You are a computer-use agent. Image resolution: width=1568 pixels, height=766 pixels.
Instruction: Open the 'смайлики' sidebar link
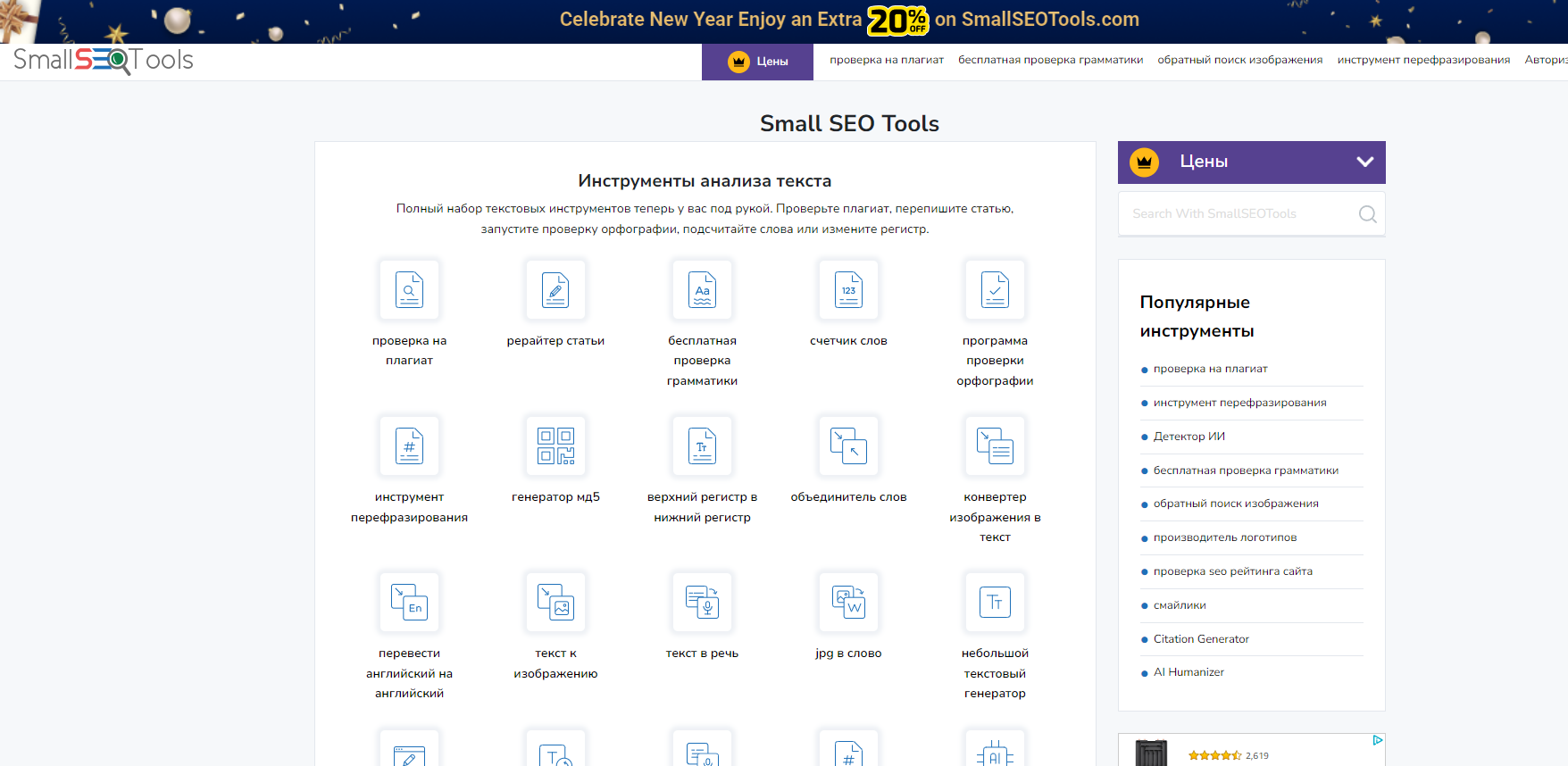[1180, 605]
